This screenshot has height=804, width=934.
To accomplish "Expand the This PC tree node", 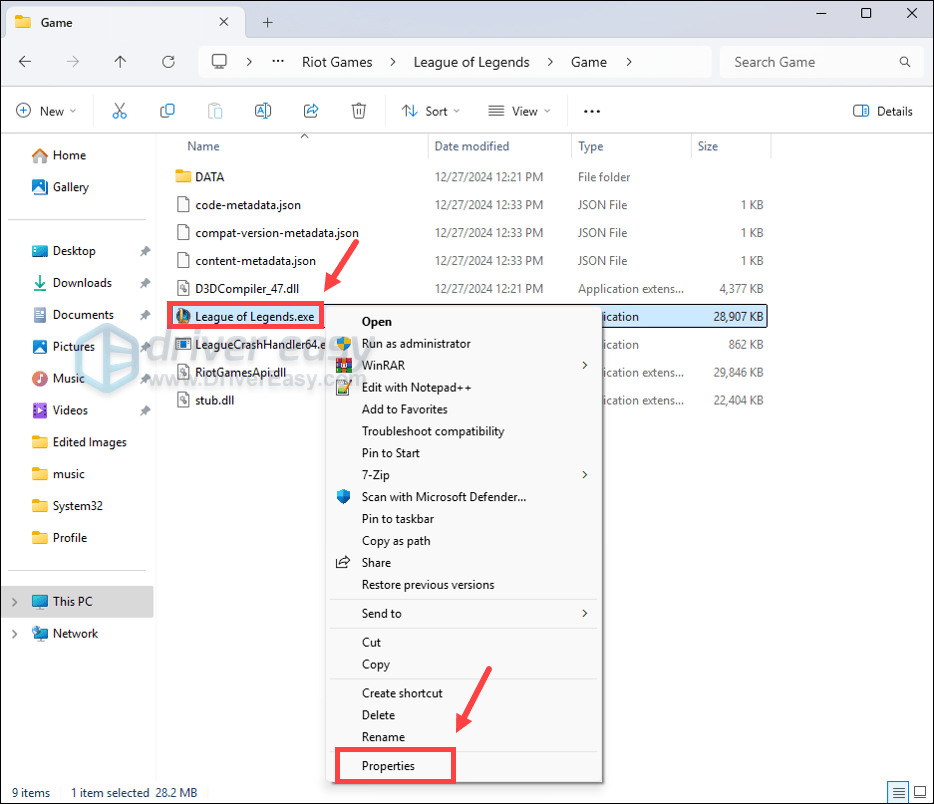I will (x=14, y=602).
